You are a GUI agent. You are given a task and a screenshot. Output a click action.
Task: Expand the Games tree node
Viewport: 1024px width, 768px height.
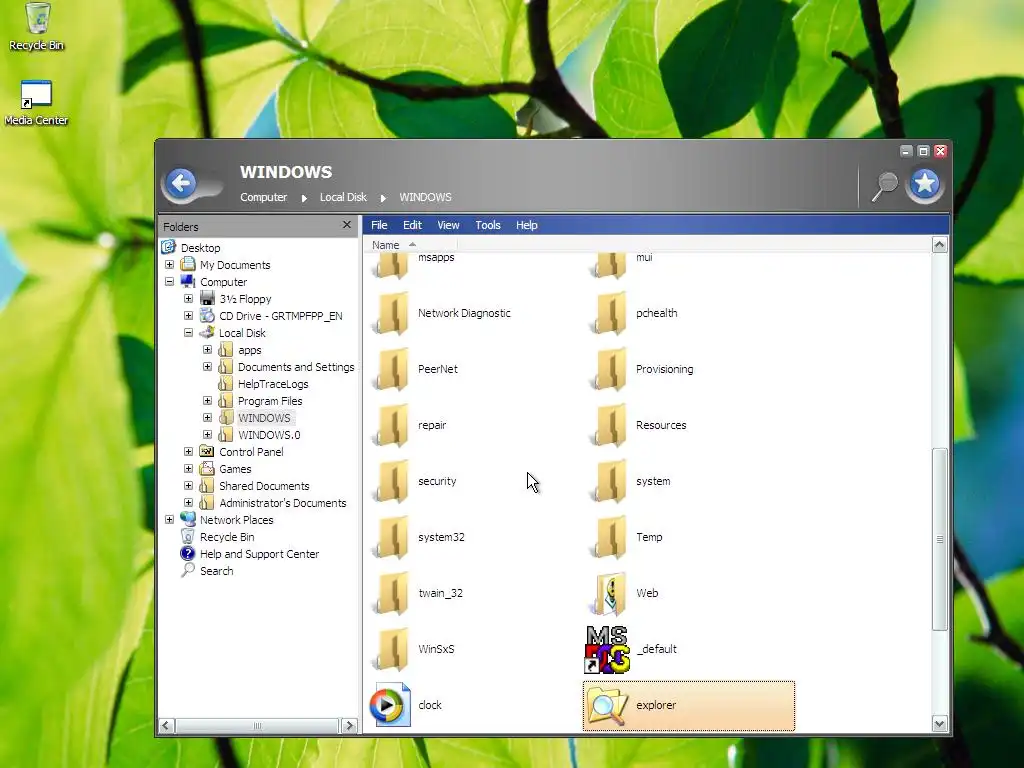[x=188, y=468]
